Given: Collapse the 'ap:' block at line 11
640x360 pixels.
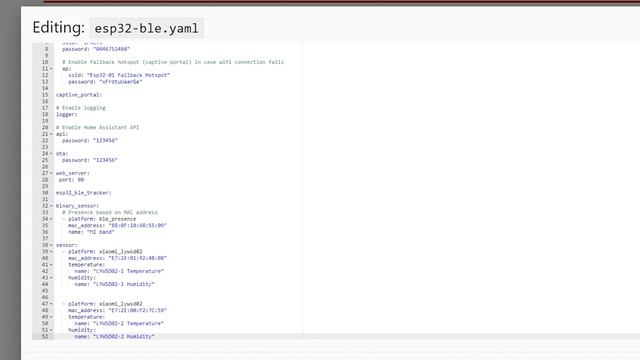Looking at the screenshot, I should pos(51,69).
